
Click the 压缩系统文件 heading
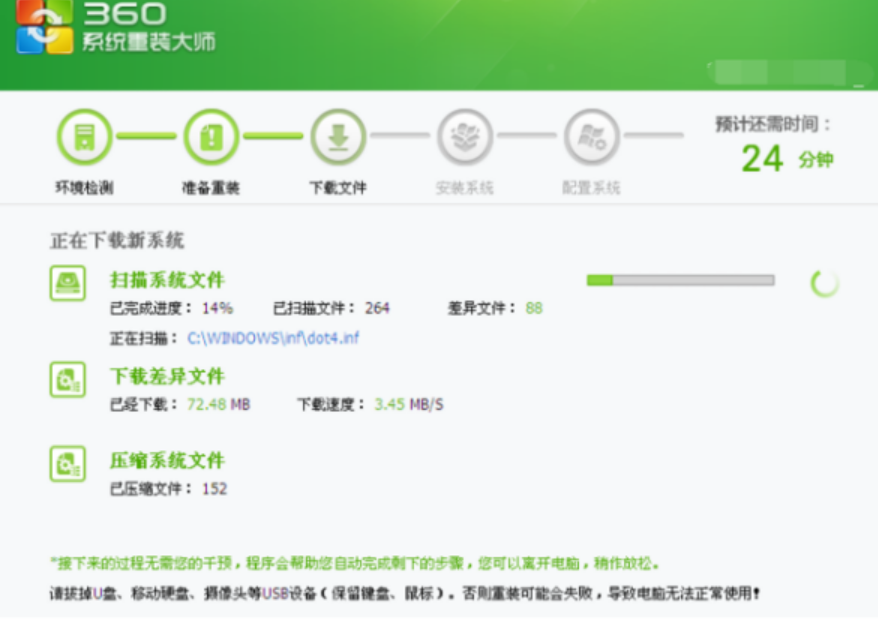pyautogui.click(x=167, y=460)
